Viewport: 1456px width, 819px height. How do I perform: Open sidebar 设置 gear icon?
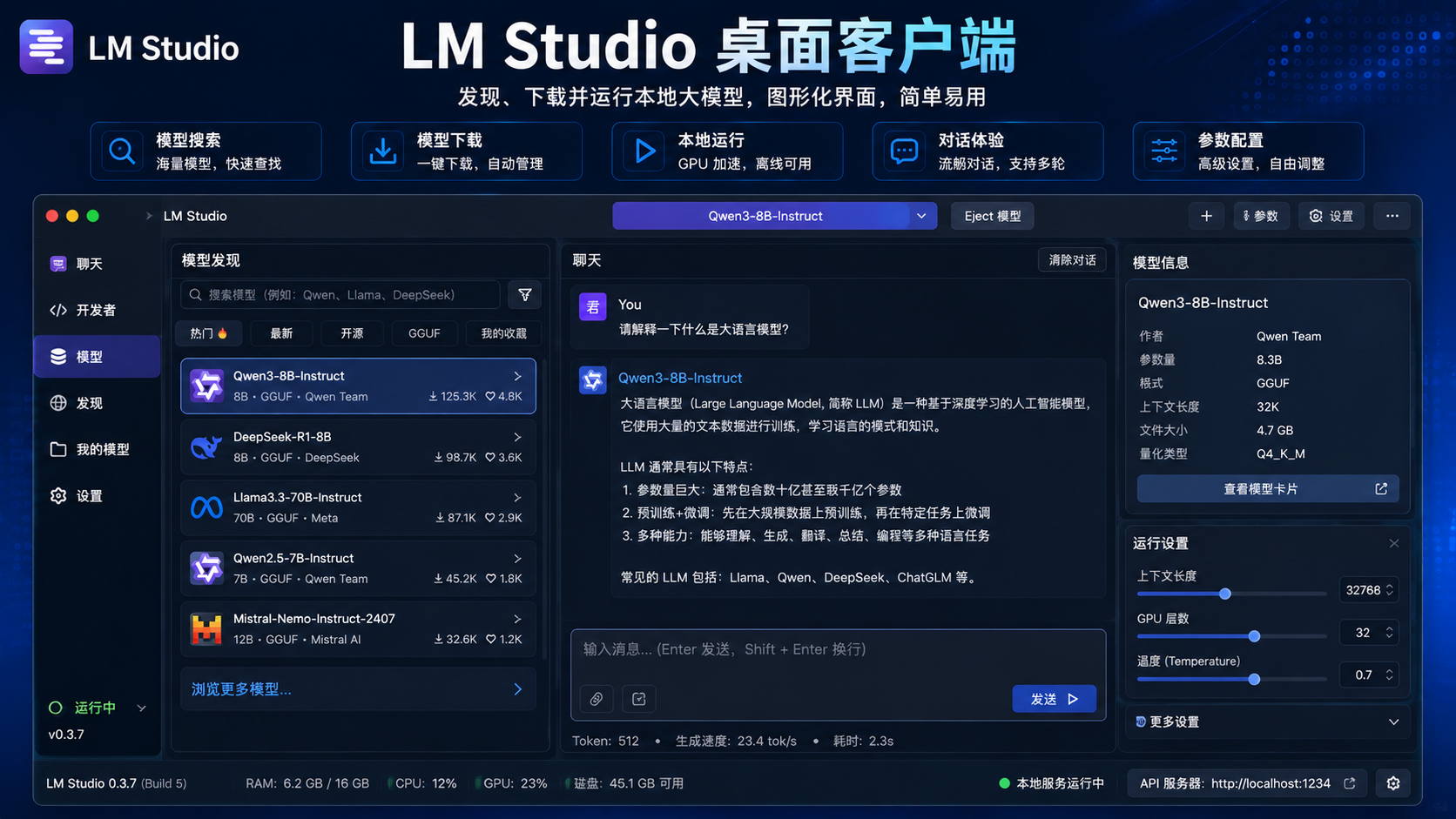click(x=58, y=496)
